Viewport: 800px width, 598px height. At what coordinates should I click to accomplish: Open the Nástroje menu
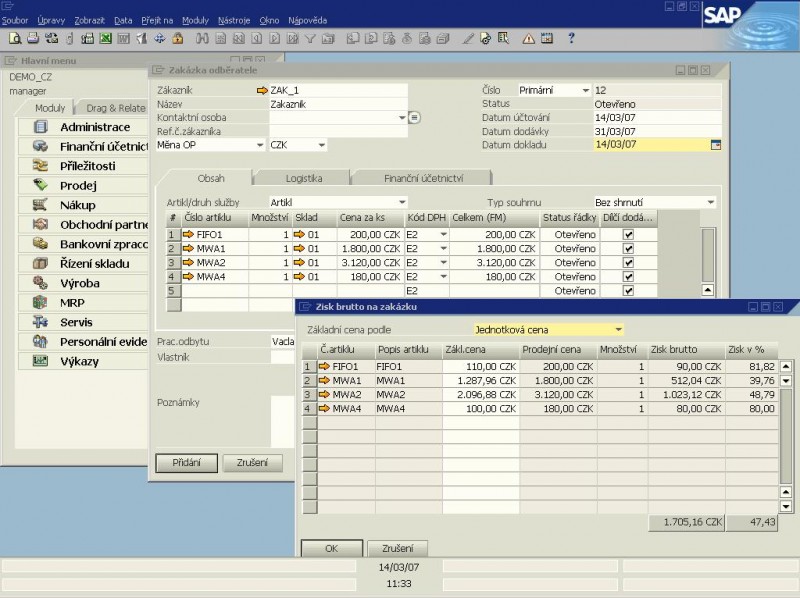pos(234,20)
